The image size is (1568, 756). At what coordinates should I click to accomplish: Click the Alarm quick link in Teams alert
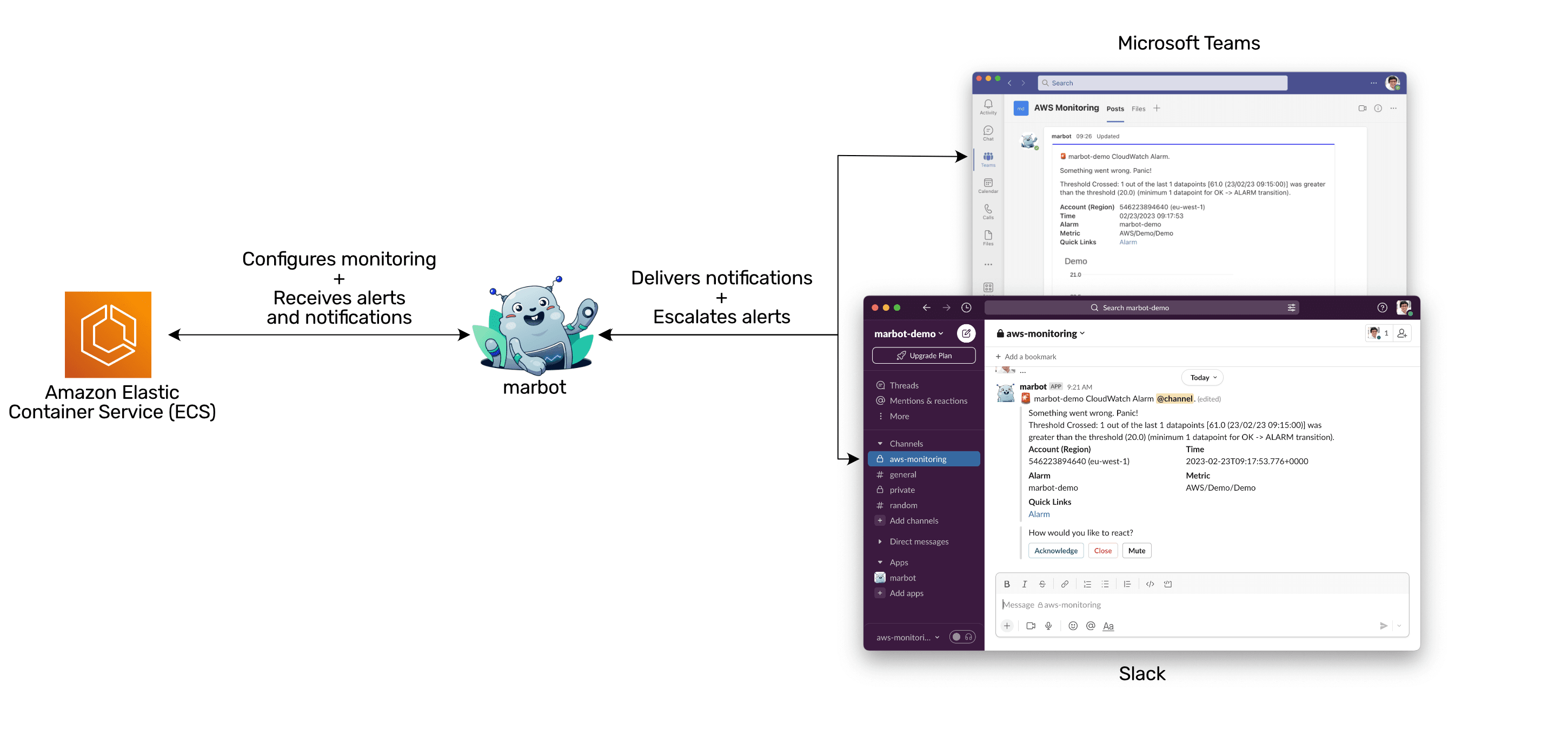1127,243
